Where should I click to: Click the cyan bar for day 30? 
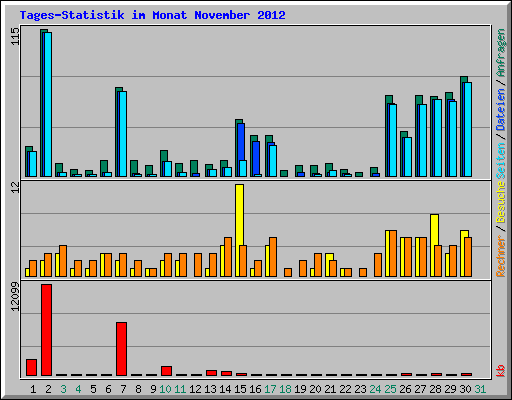(x=468, y=130)
